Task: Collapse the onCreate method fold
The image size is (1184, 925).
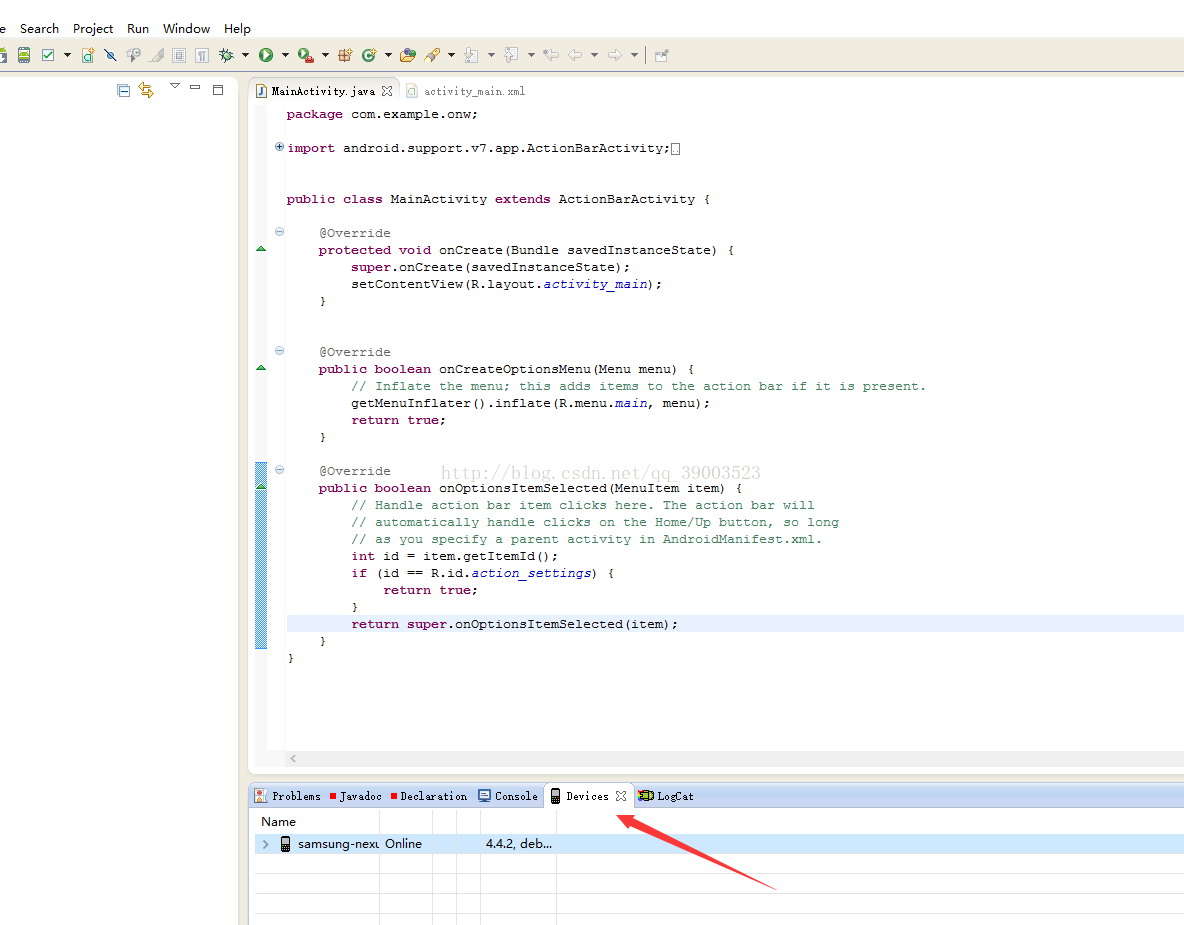Action: point(279,232)
